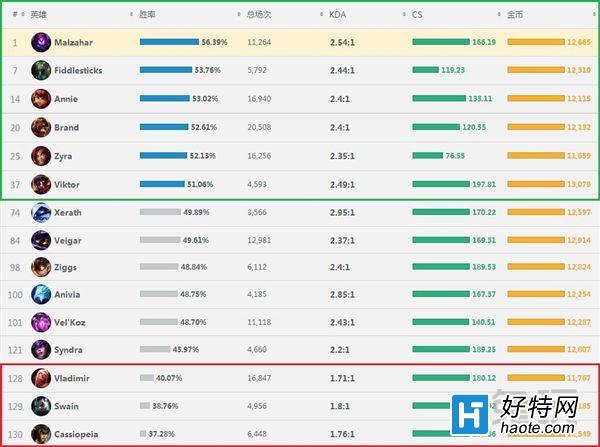
Task: Open the Vladimir name link
Action: click(72, 378)
